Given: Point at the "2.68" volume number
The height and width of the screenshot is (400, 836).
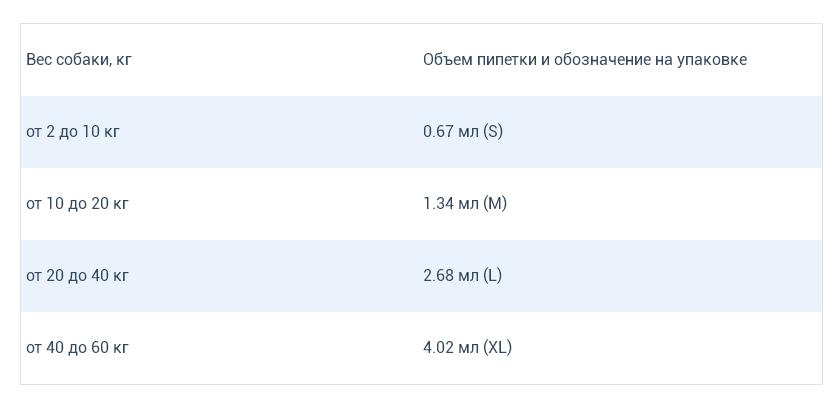Looking at the screenshot, I should [438, 276].
